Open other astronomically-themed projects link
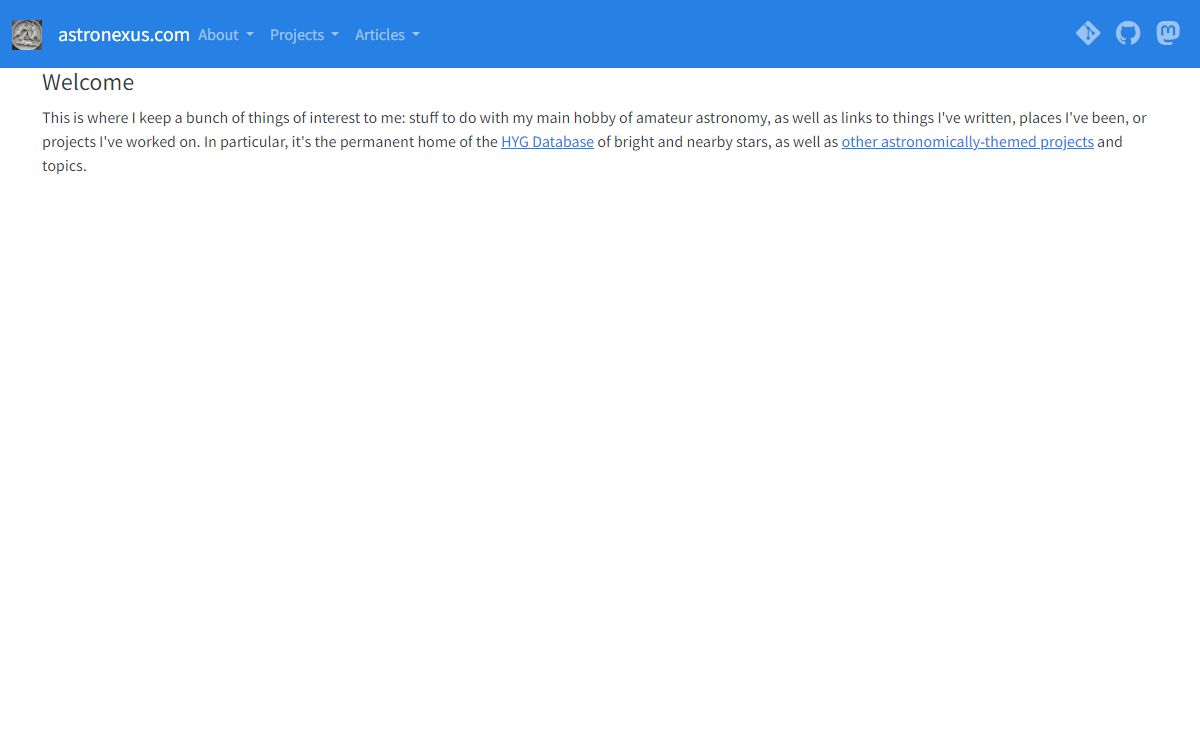The image size is (1200, 740). coord(968,142)
